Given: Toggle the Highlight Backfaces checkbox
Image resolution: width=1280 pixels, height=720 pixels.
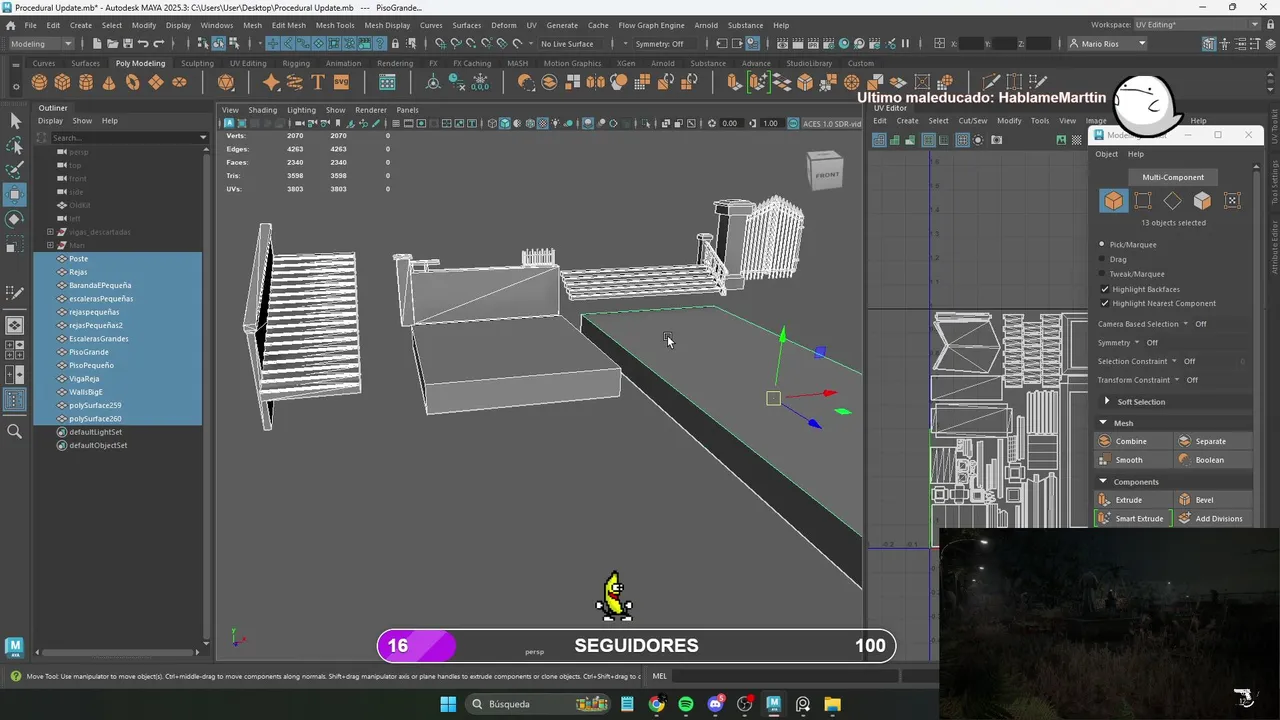Looking at the screenshot, I should click(x=1105, y=289).
